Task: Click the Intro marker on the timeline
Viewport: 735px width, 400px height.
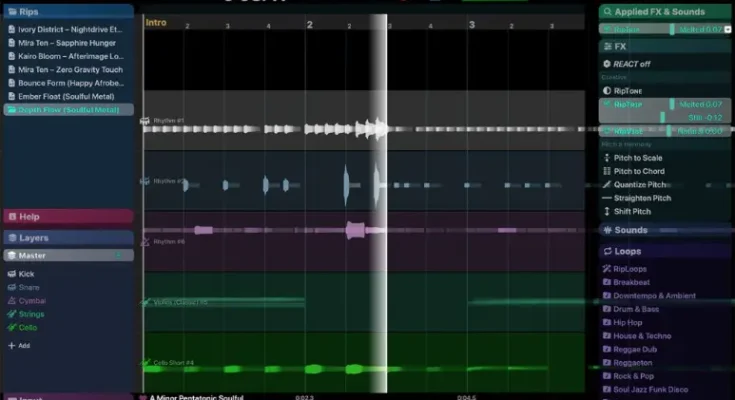Action: pos(156,22)
